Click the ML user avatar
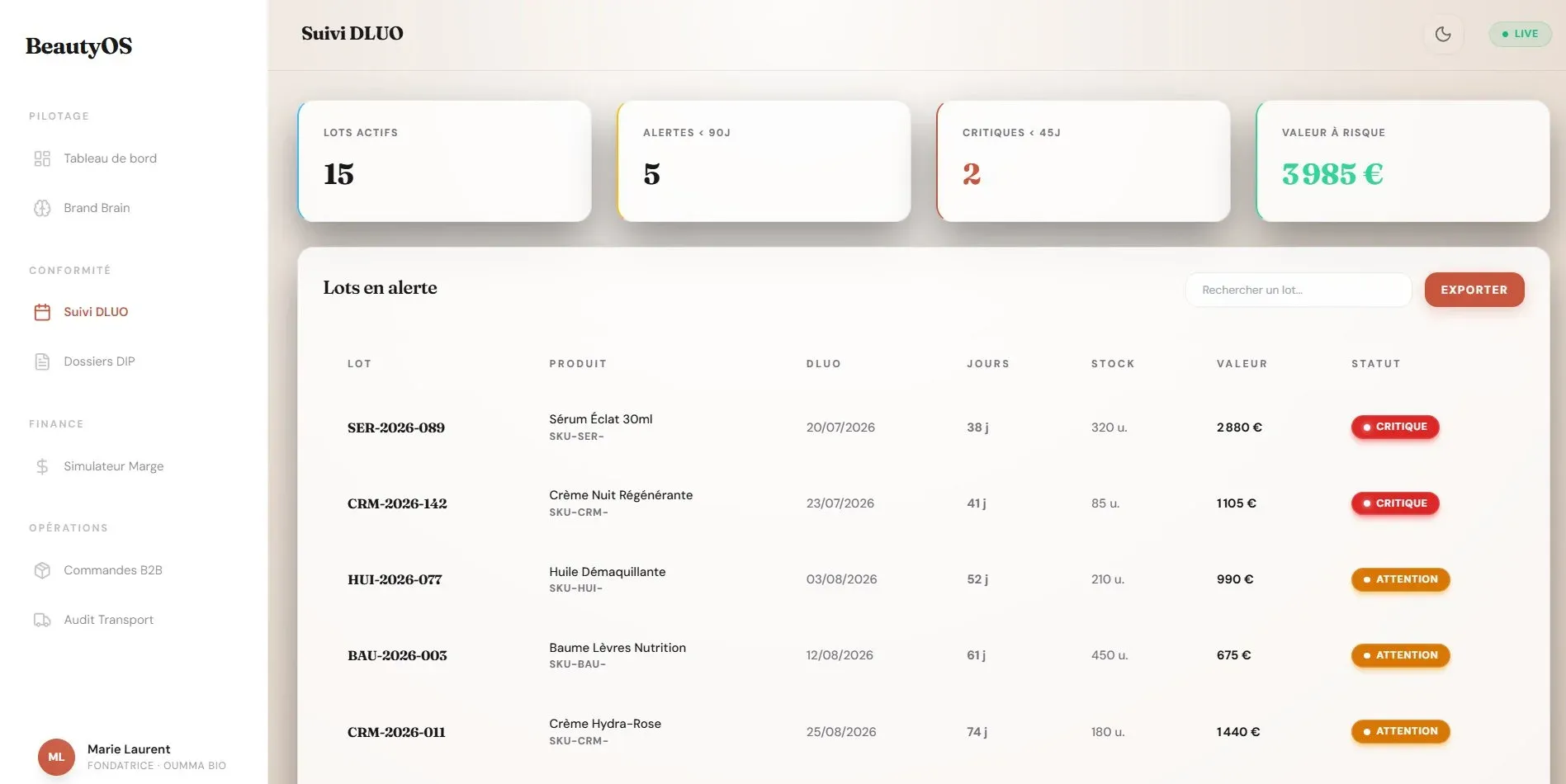The width and height of the screenshot is (1566, 784). (56, 757)
